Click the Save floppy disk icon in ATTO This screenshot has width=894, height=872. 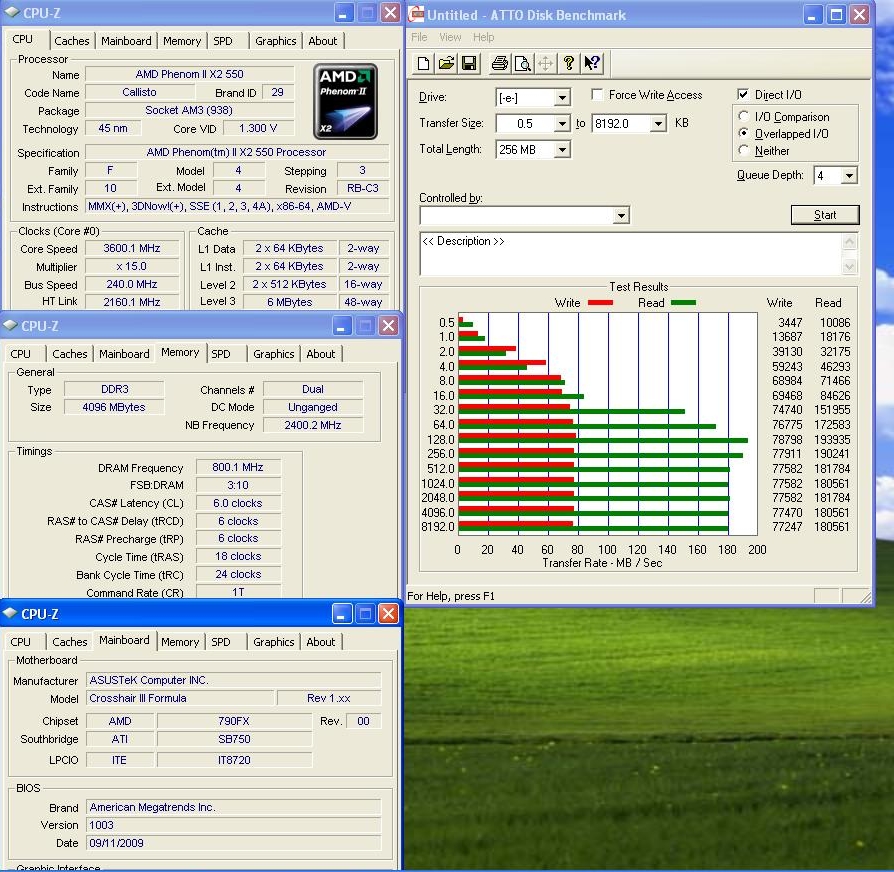tap(469, 63)
